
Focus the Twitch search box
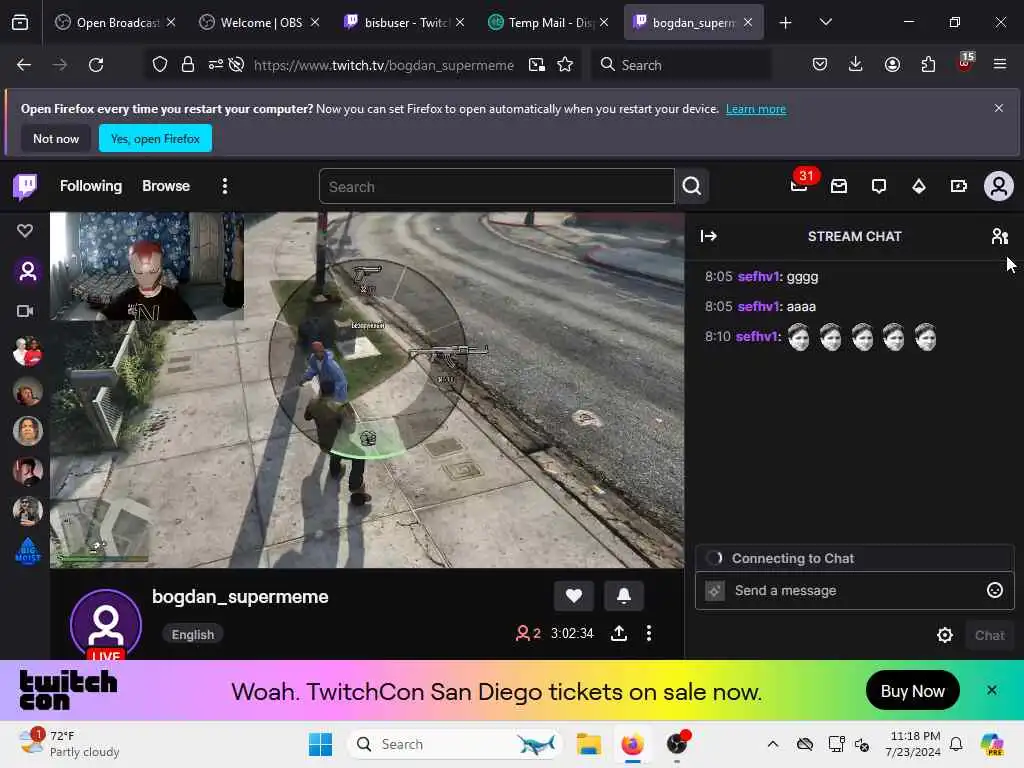(496, 187)
